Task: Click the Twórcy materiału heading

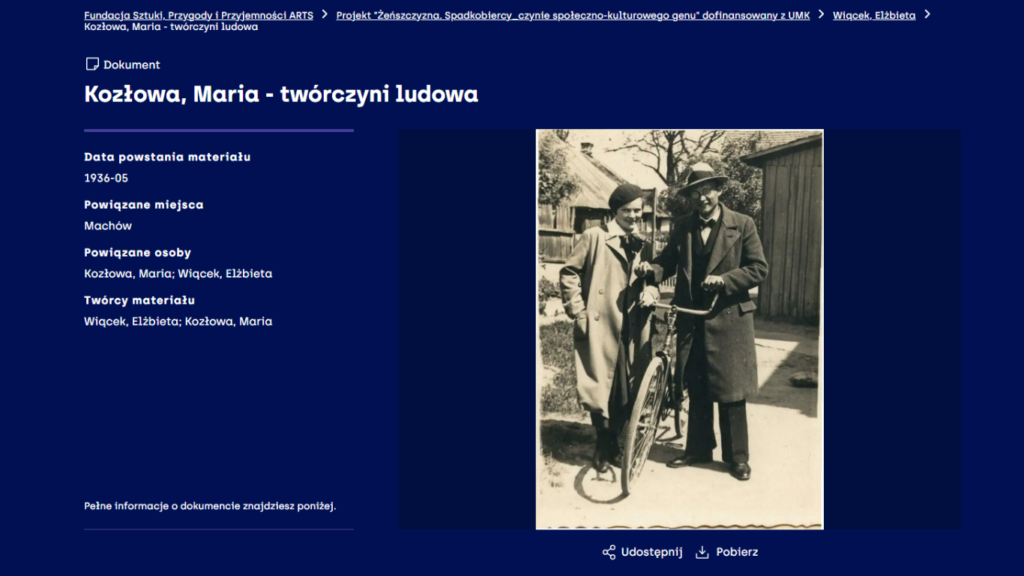Action: (139, 300)
